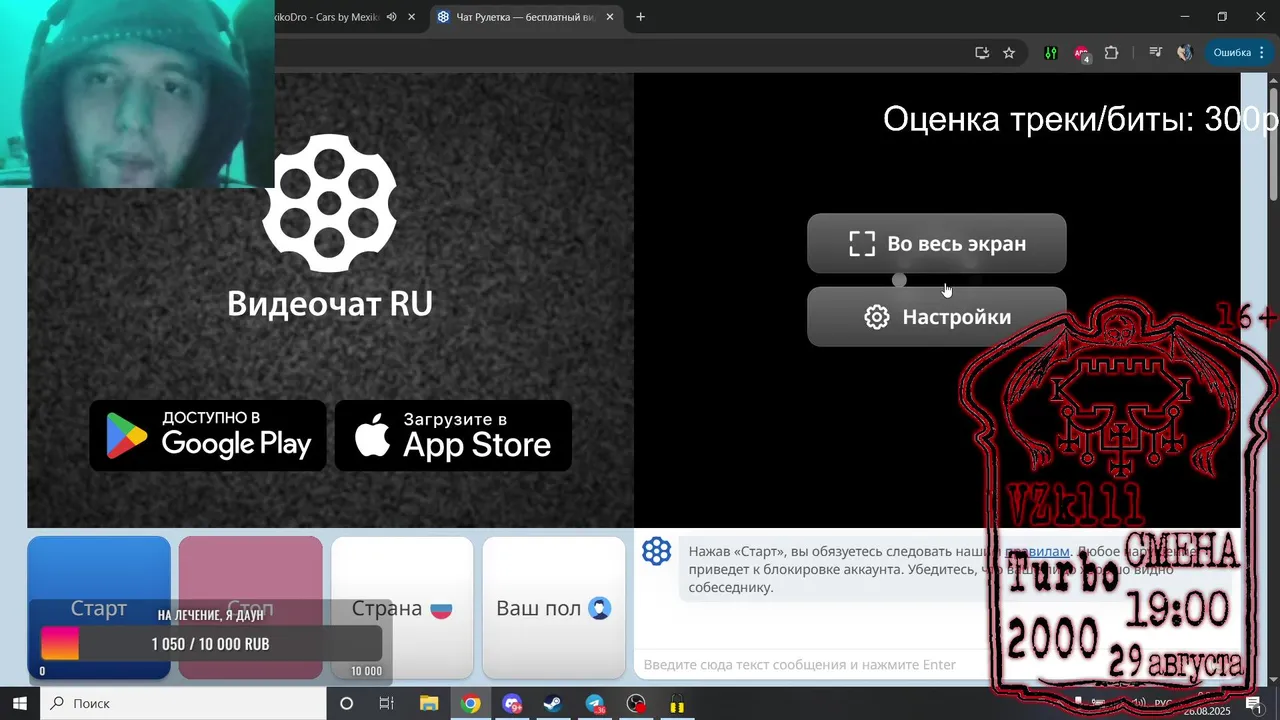Click the Ошибка error button
Viewport: 1280px width, 720px height.
[x=1232, y=53]
